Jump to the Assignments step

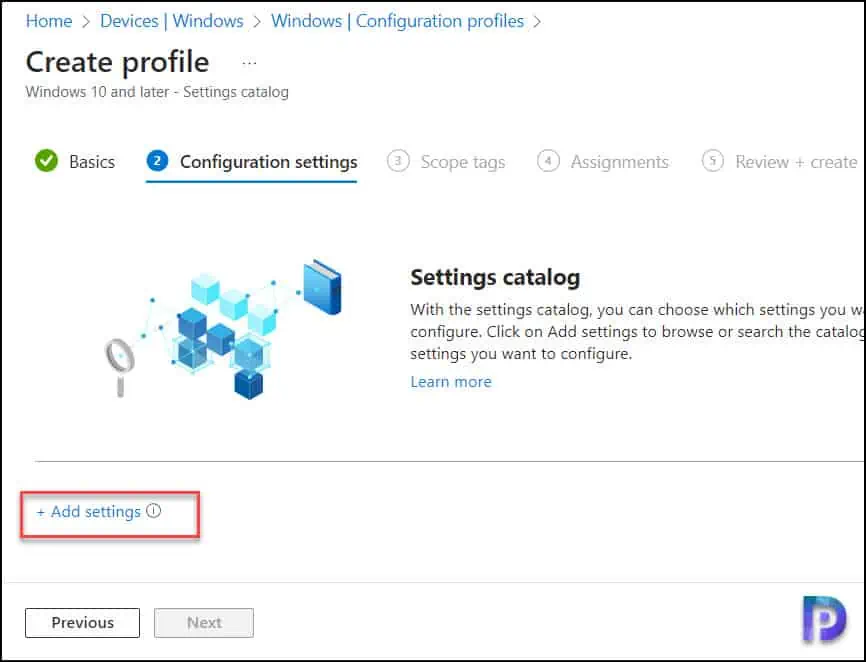tap(603, 162)
